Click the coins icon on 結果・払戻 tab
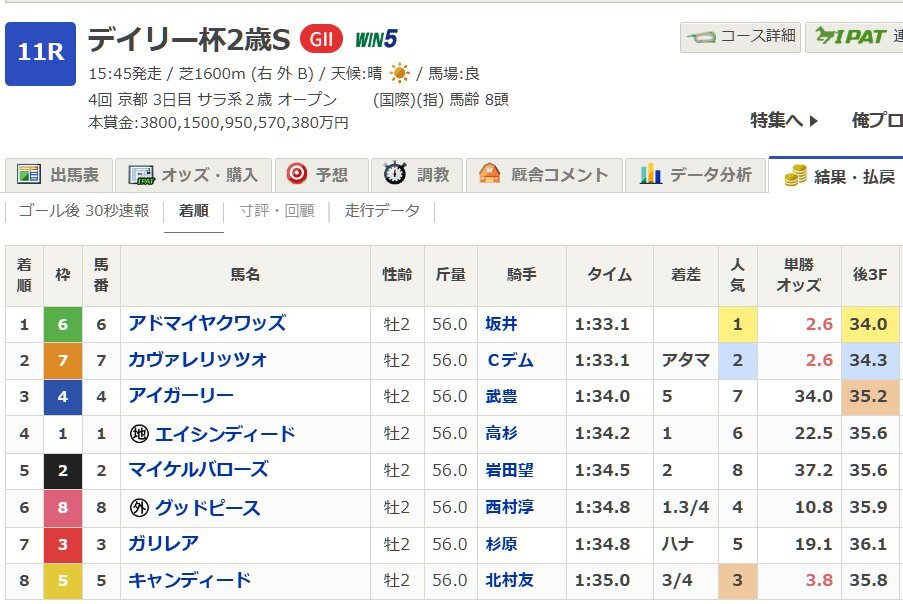The width and height of the screenshot is (903, 604). point(794,174)
